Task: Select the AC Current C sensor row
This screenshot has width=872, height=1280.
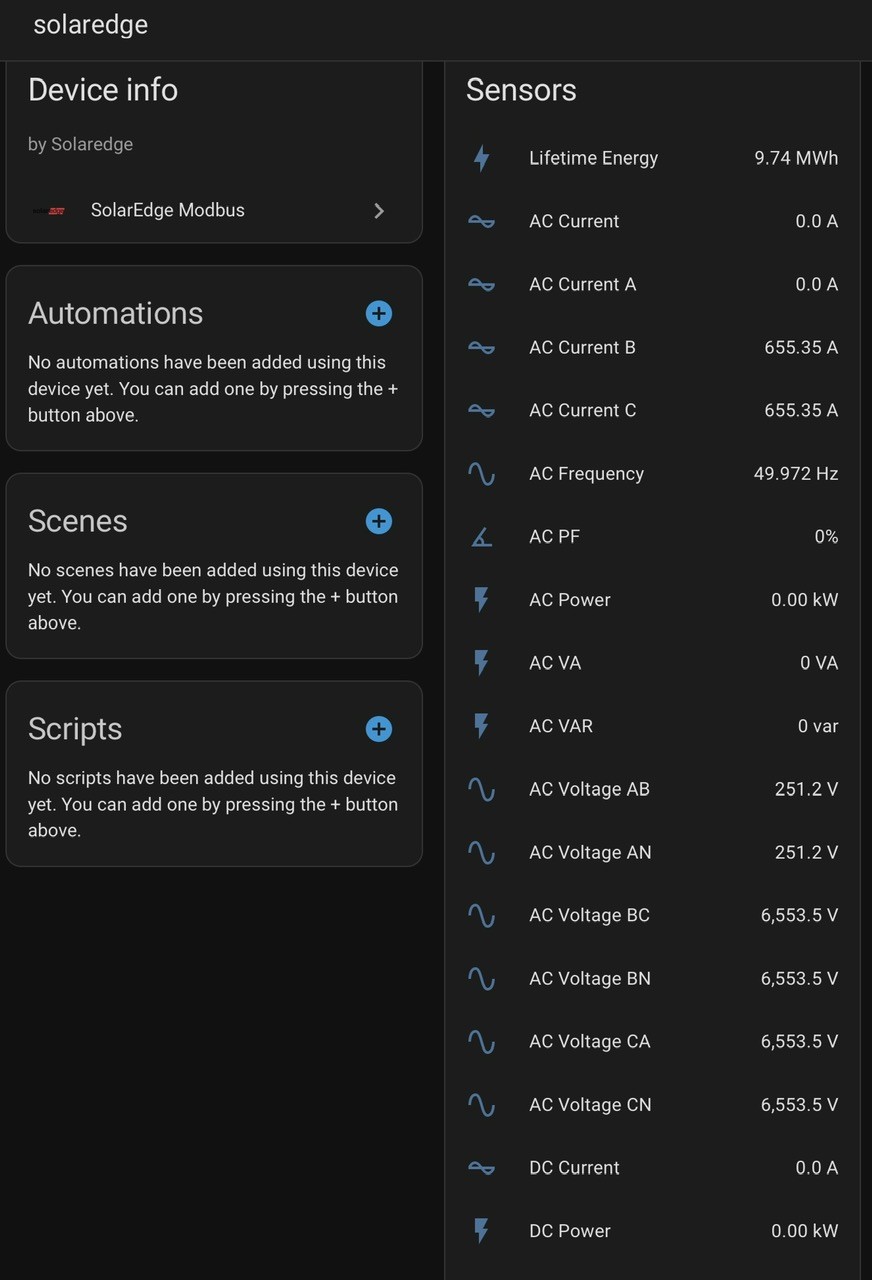Action: (653, 411)
